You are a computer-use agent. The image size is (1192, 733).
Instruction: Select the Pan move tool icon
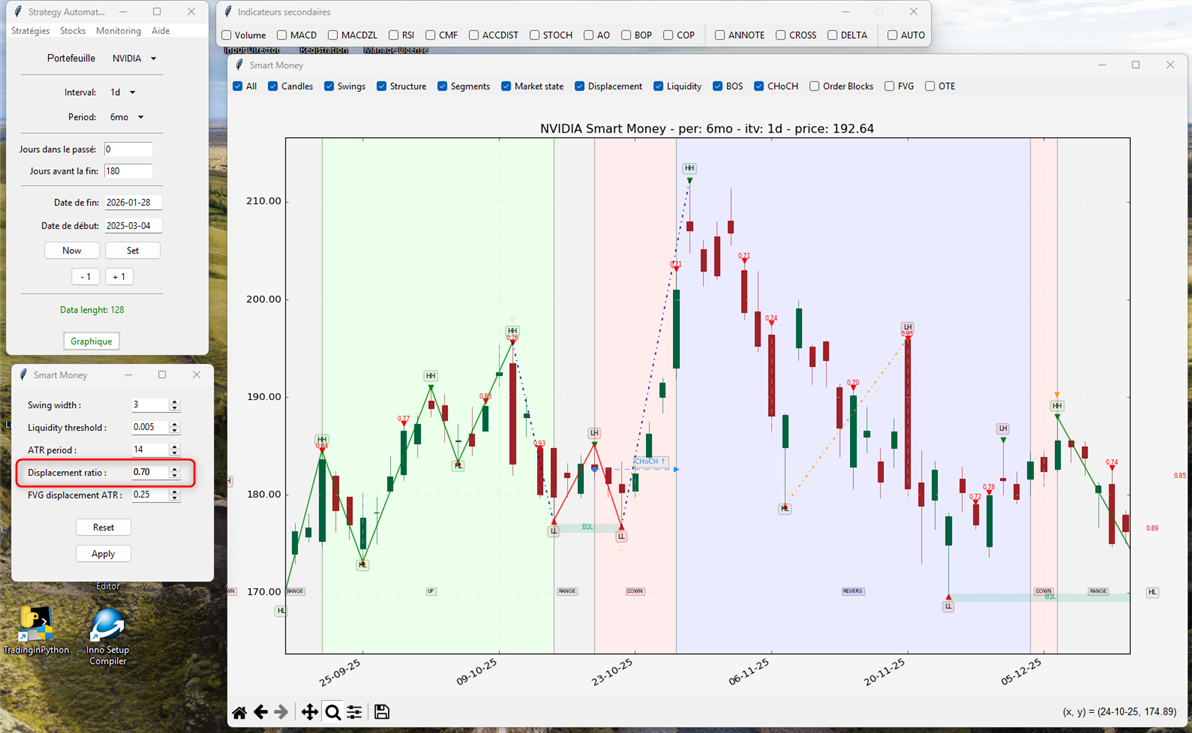click(310, 712)
